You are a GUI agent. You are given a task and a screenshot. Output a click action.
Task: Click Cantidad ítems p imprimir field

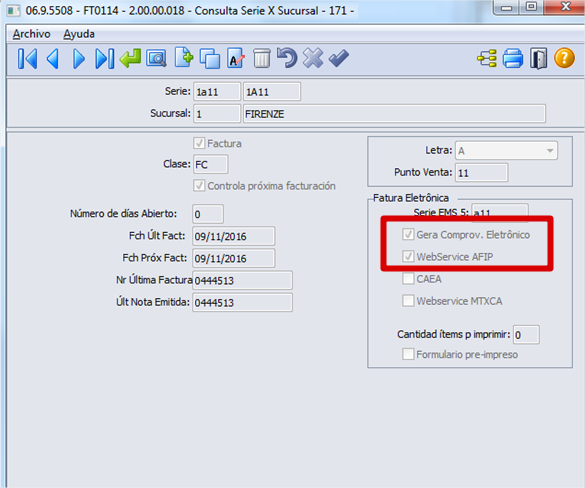coord(526,335)
